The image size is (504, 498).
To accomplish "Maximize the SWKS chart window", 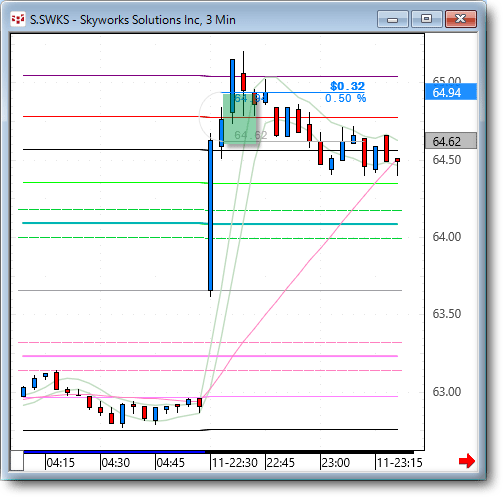I will [426, 19].
